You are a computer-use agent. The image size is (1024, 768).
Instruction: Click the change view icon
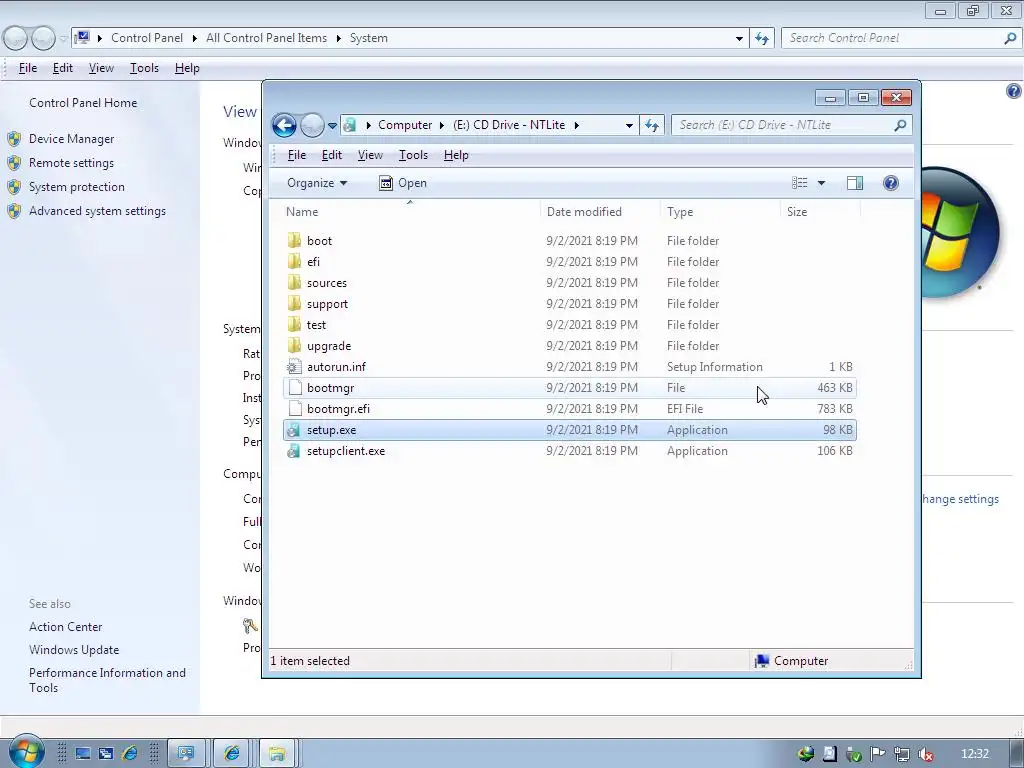(x=800, y=183)
